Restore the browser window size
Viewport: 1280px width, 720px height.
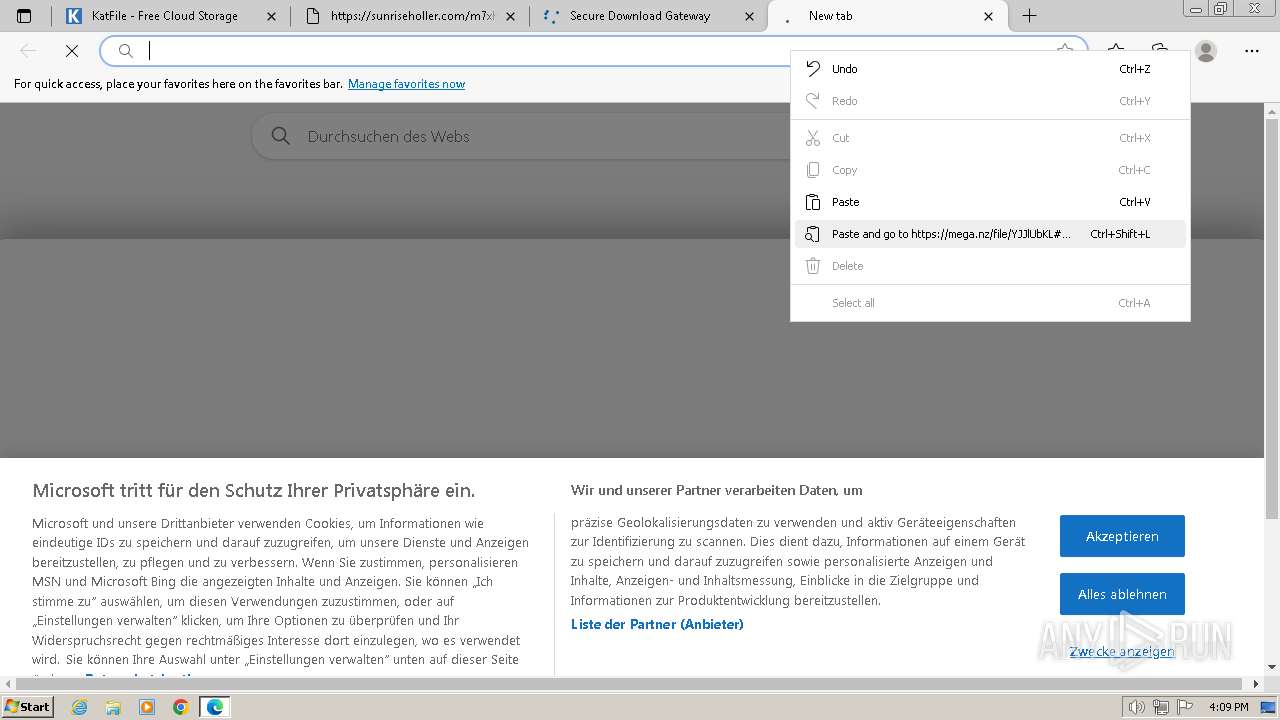[1221, 8]
